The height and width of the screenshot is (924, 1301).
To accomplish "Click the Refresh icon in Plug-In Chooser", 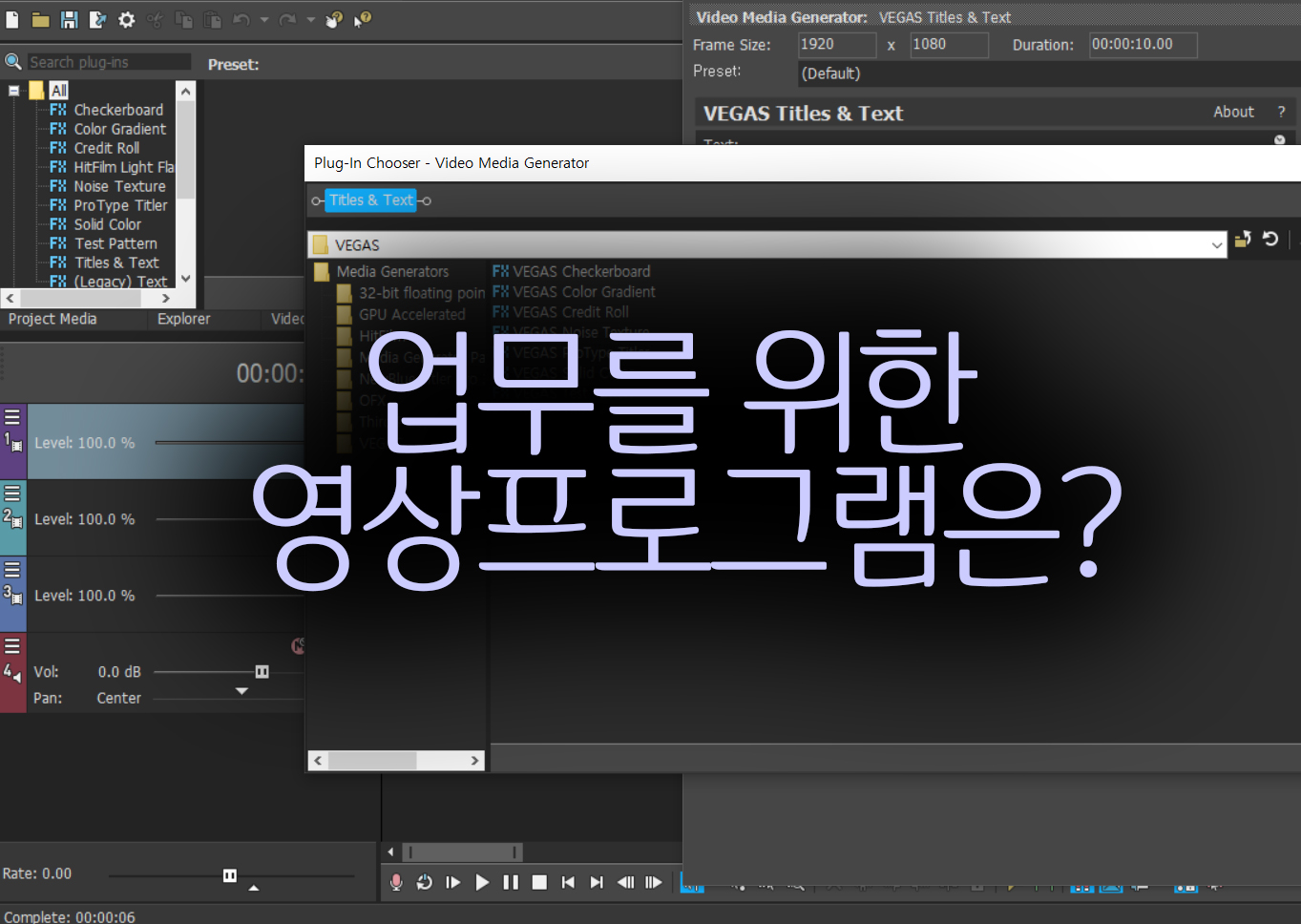I will (1270, 239).
